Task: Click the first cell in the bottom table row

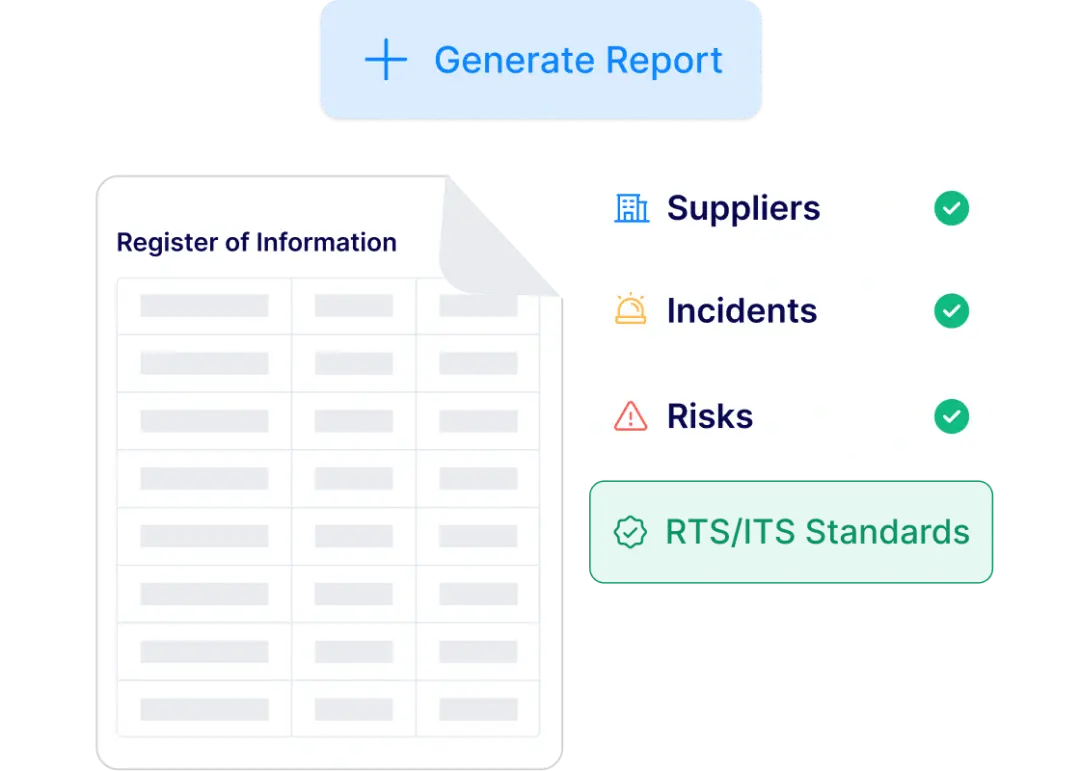Action: [x=204, y=709]
